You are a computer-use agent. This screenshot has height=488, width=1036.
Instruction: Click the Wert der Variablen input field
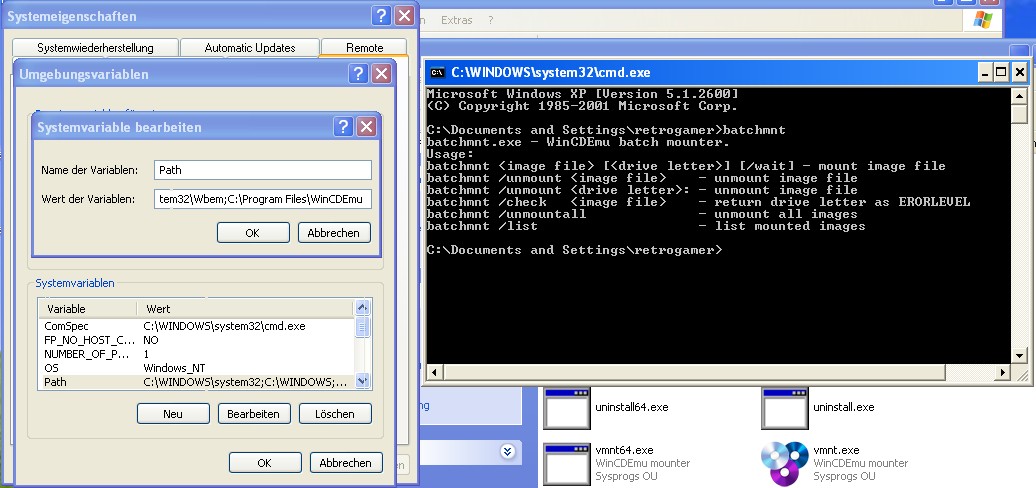click(263, 199)
